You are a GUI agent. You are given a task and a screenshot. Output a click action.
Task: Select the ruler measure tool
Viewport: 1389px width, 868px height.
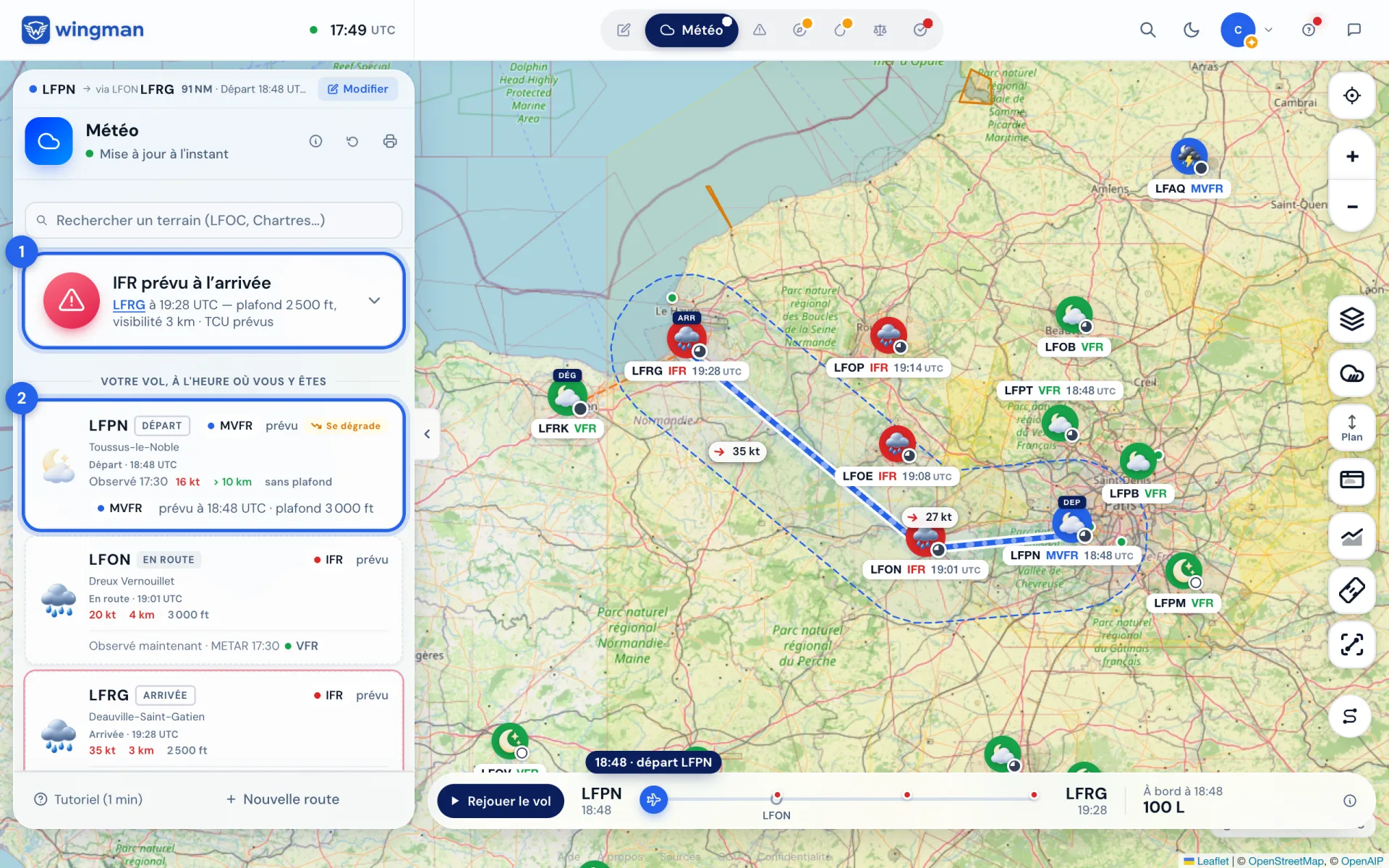pos(1351,590)
